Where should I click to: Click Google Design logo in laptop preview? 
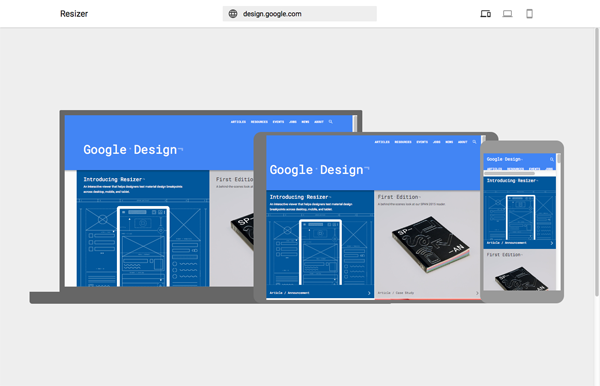pyautogui.click(x=132, y=150)
